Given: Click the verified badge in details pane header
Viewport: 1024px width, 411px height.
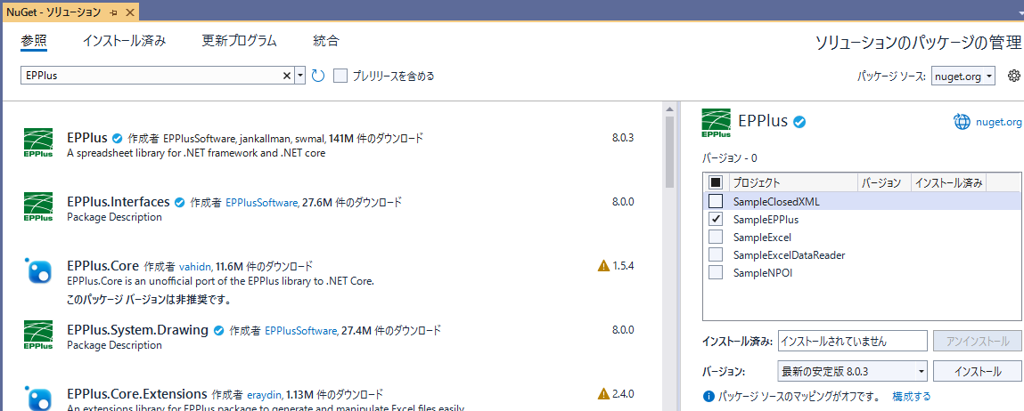Looking at the screenshot, I should pos(799,122).
